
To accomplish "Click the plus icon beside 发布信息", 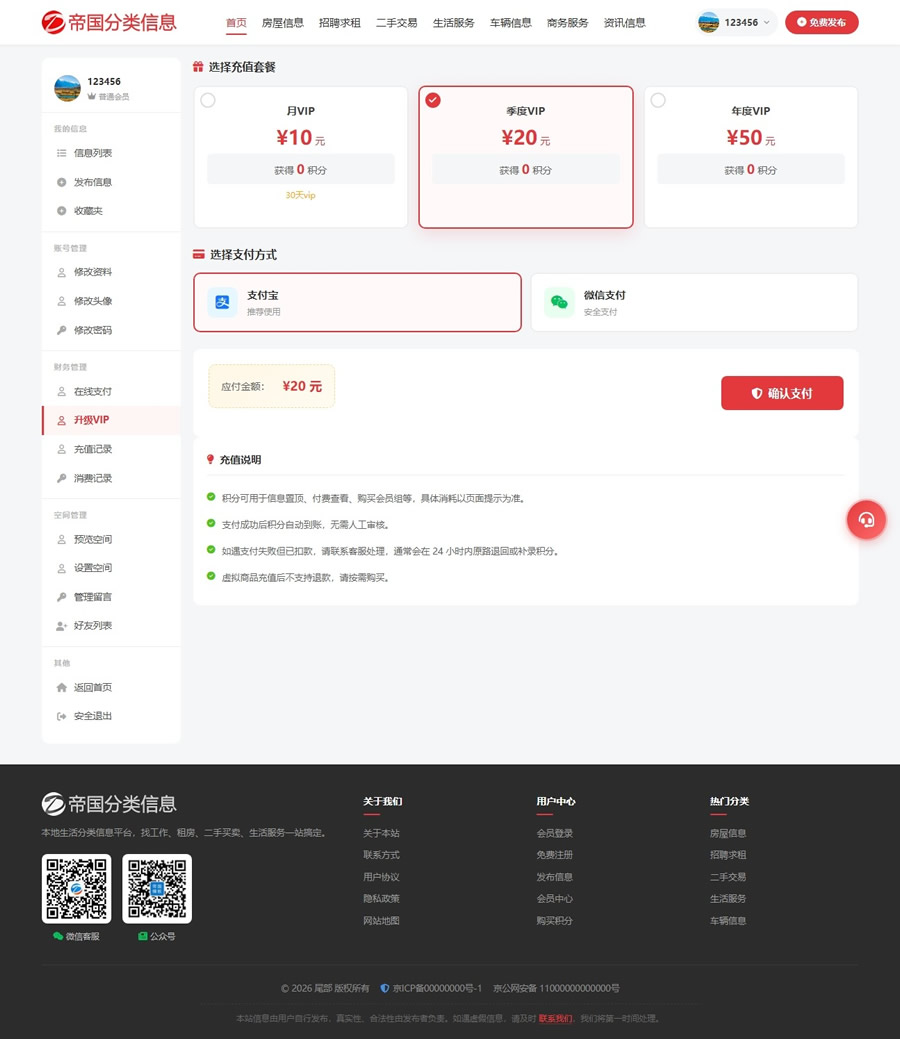I will point(62,182).
